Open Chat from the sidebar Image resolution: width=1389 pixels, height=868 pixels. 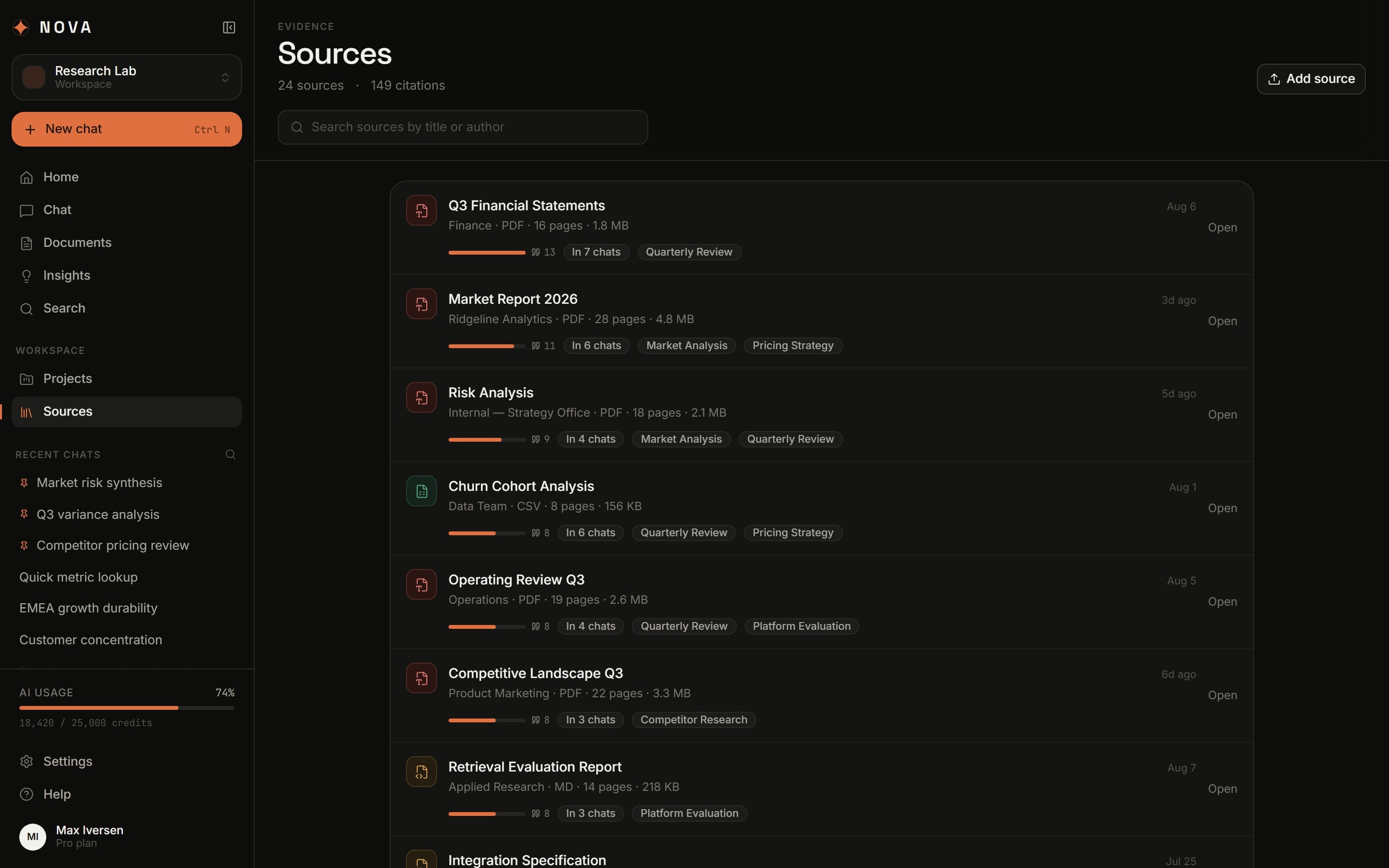coord(126,210)
